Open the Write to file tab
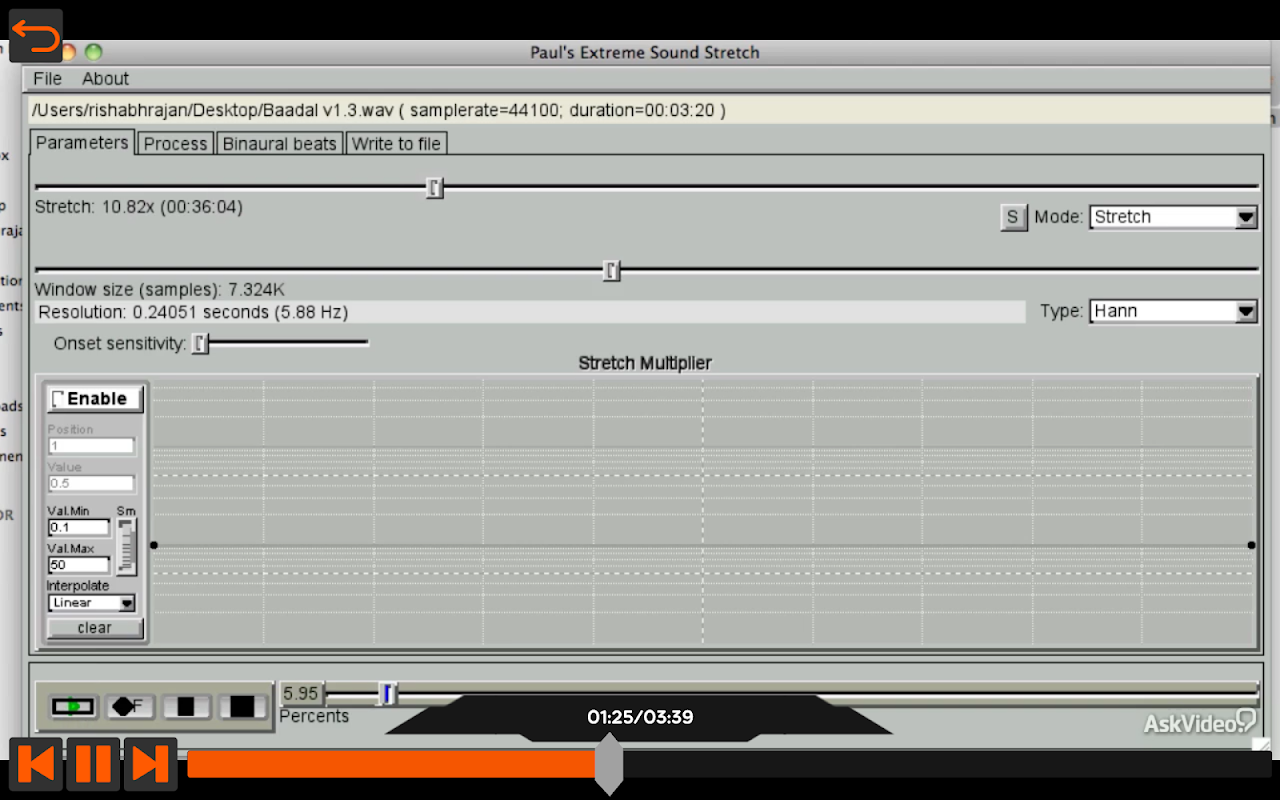This screenshot has height=800, width=1280. (x=396, y=144)
